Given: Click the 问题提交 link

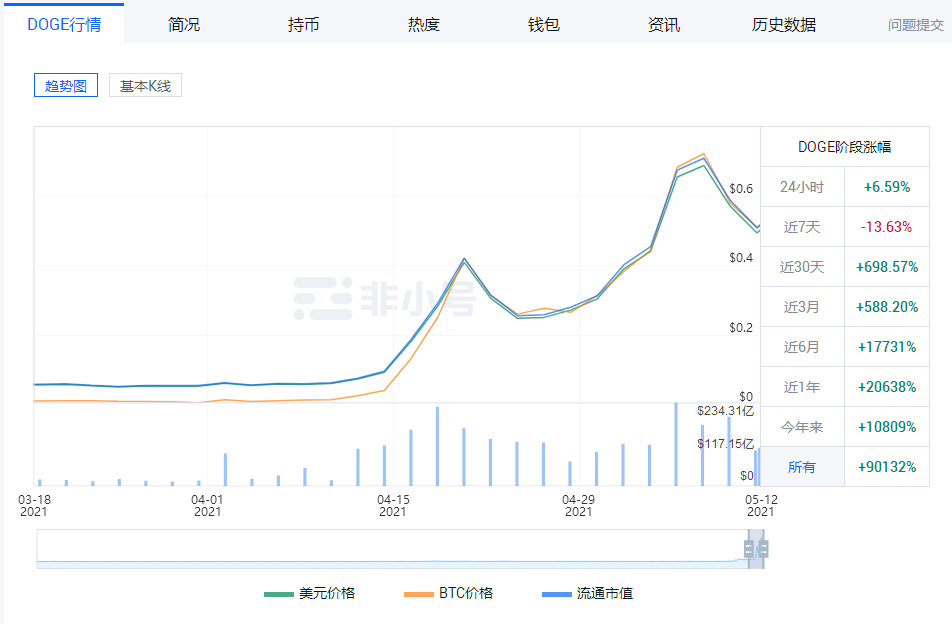Looking at the screenshot, I should coord(915,25).
